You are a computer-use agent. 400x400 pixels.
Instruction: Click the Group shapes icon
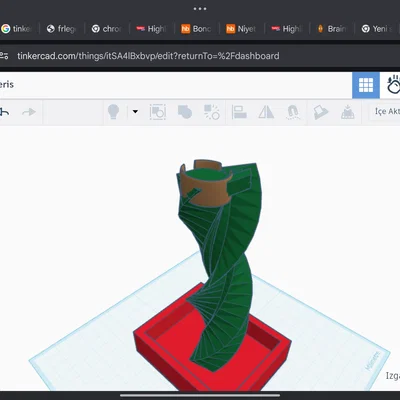coord(158,112)
